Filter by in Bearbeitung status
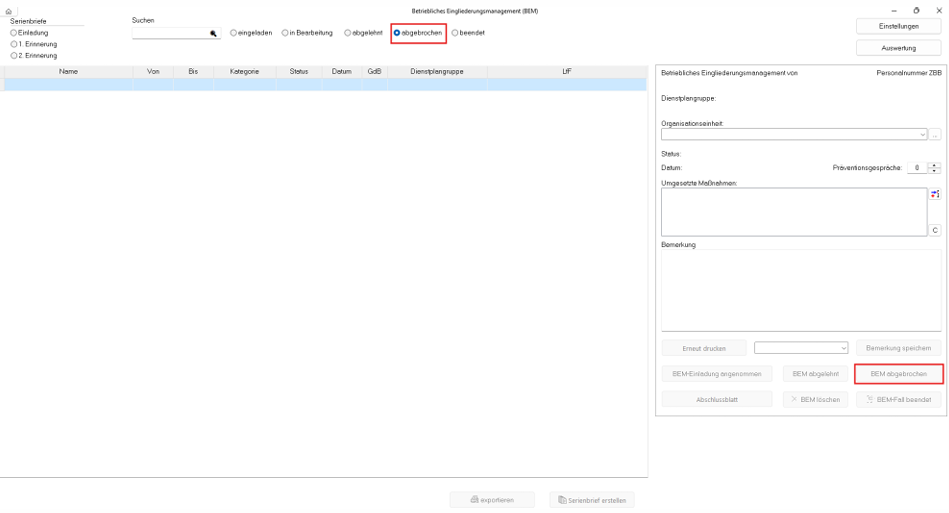The width and height of the screenshot is (949, 513). (x=307, y=33)
